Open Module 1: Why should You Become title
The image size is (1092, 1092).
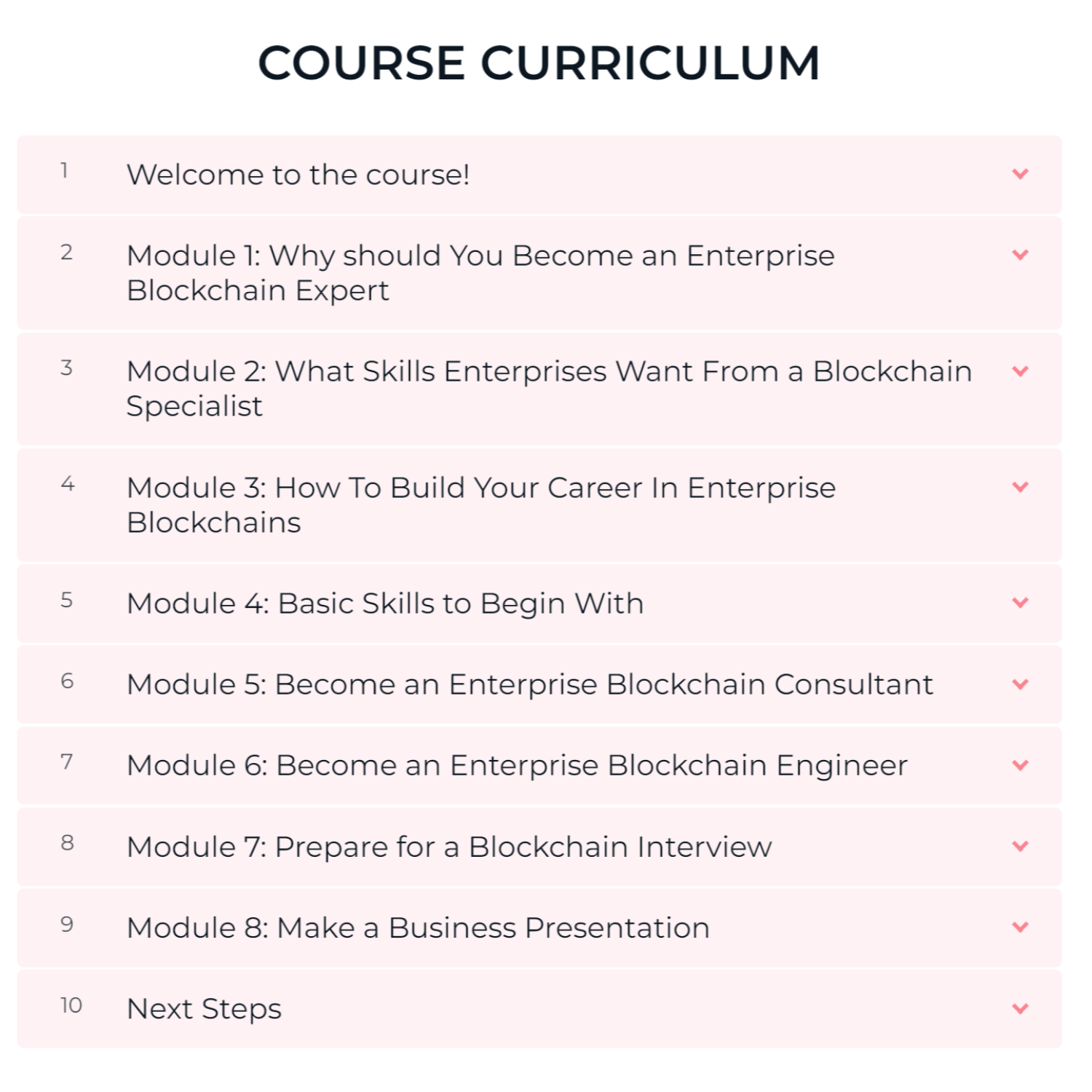click(x=480, y=273)
